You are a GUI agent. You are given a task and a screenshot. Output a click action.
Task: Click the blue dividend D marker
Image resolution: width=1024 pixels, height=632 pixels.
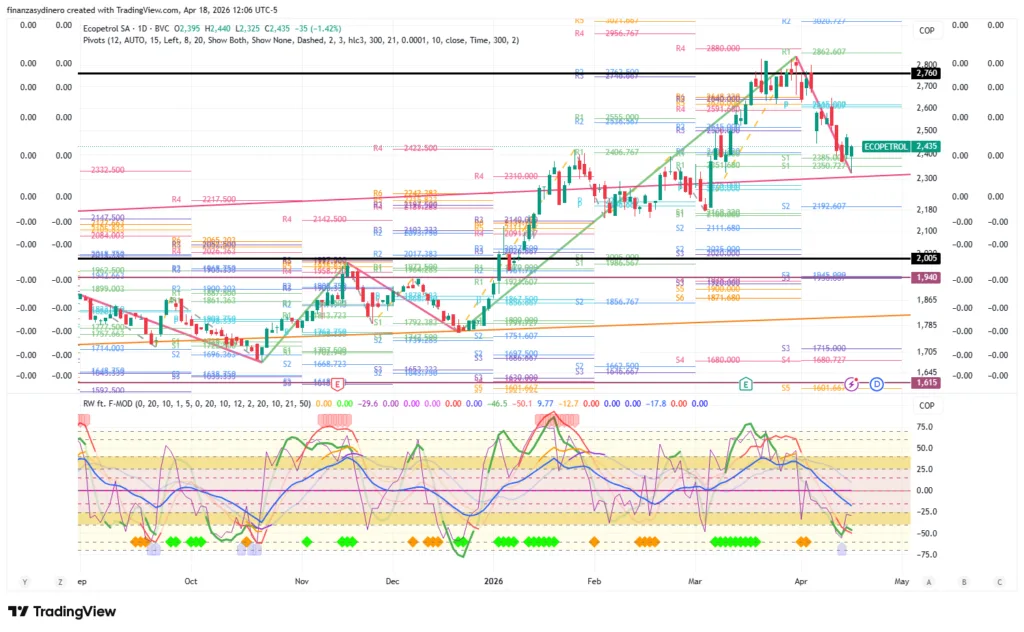pyautogui.click(x=876, y=384)
